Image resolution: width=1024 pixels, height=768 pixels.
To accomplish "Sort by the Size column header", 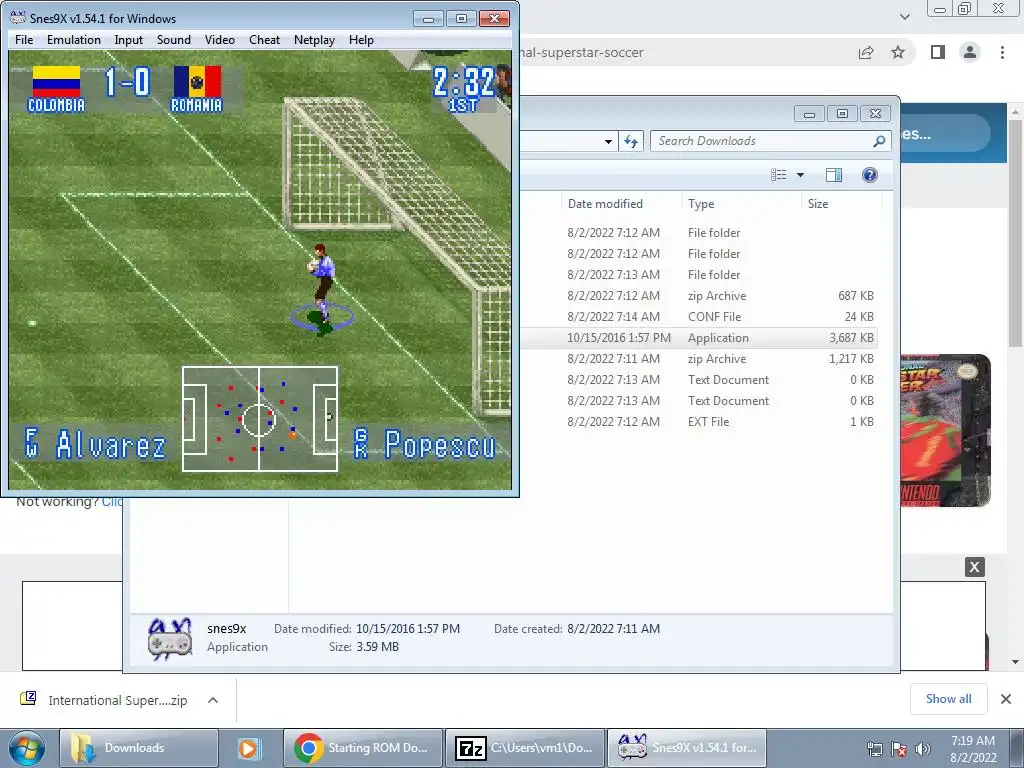I will coord(818,204).
